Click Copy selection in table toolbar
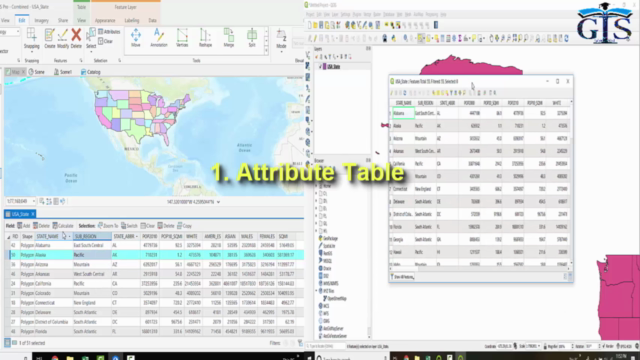Screen dimensions: 640x360 [x=184, y=226]
